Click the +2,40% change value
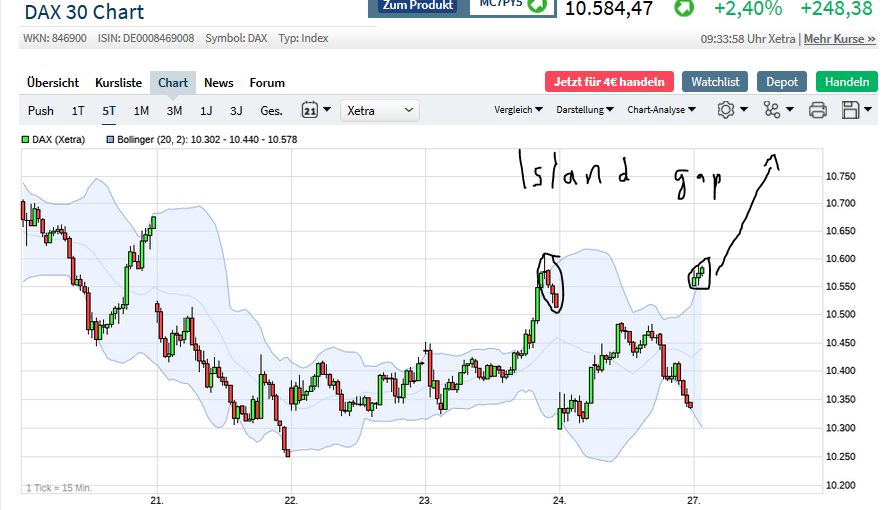894x510 pixels. point(747,9)
